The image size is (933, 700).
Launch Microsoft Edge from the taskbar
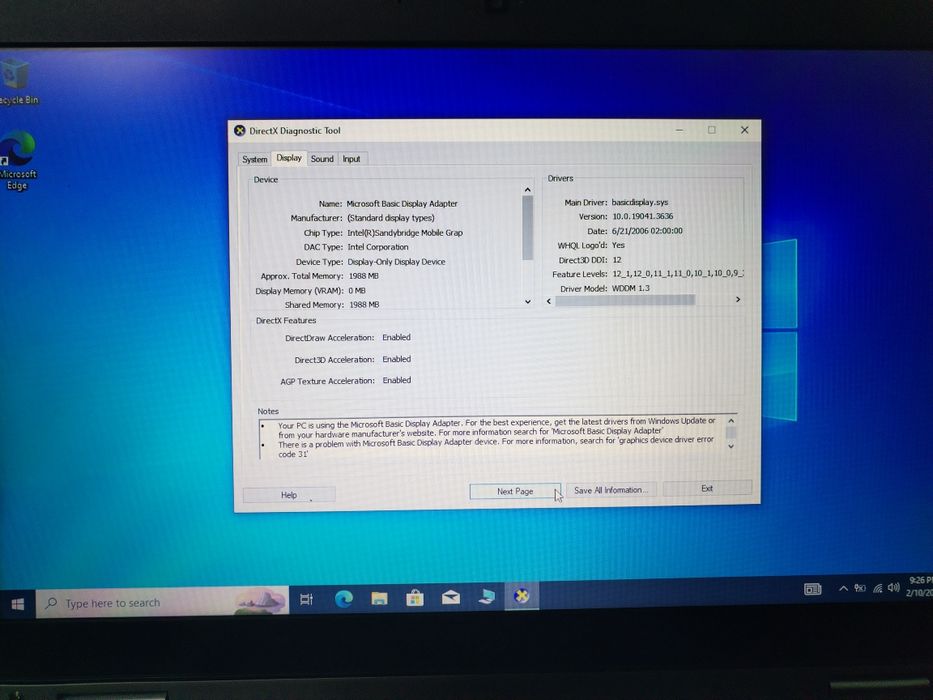[343, 599]
